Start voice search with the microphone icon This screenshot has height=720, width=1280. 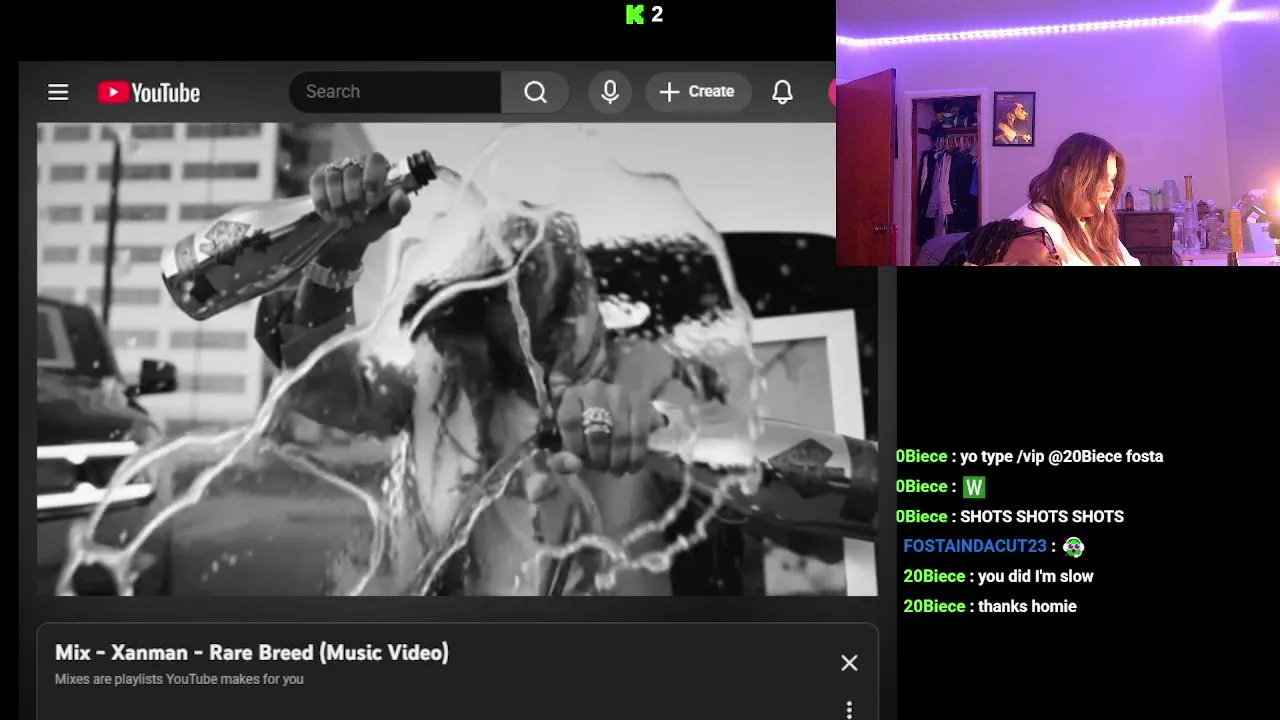[610, 92]
